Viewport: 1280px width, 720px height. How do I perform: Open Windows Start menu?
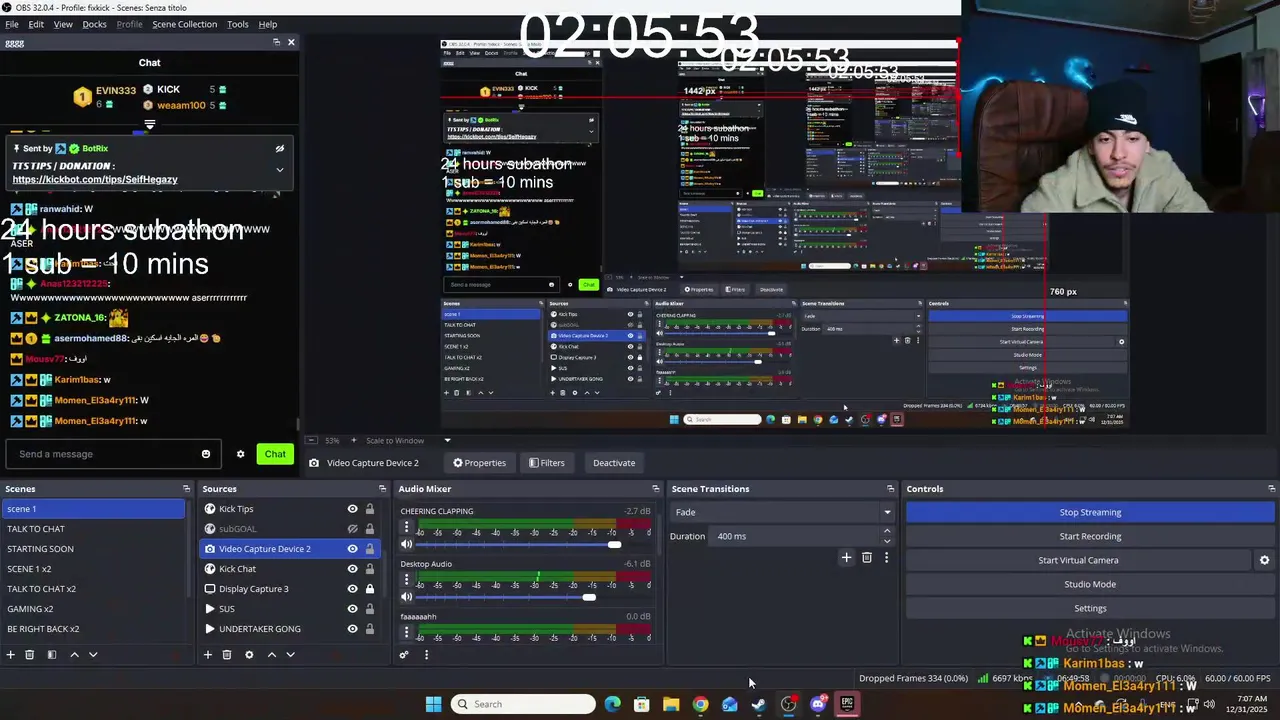(433, 704)
